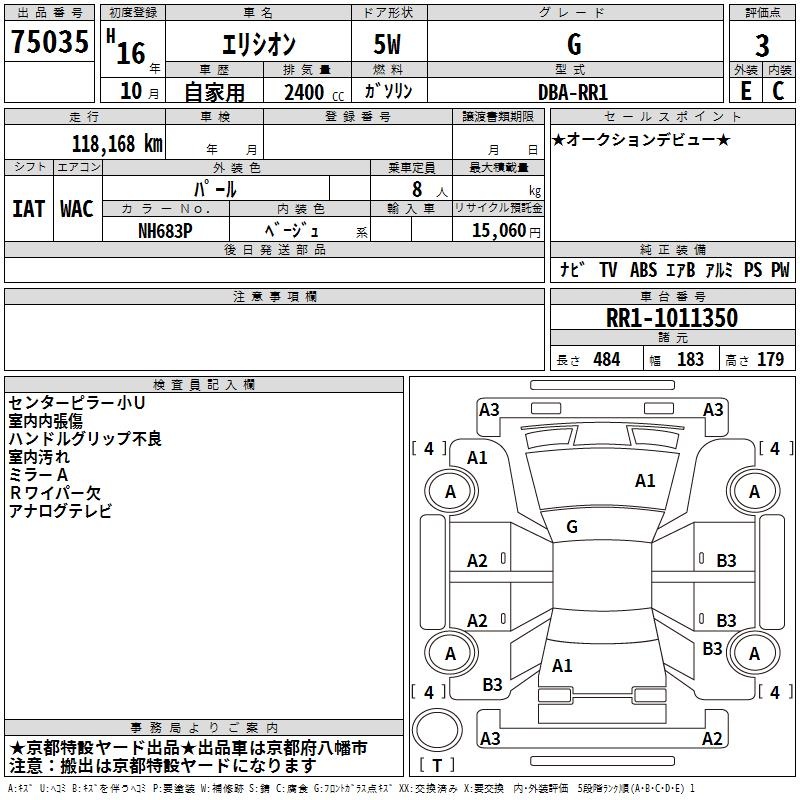The height and width of the screenshot is (800, 800).
Task: Click the mileage value 118,168 km
Action: [x=117, y=143]
